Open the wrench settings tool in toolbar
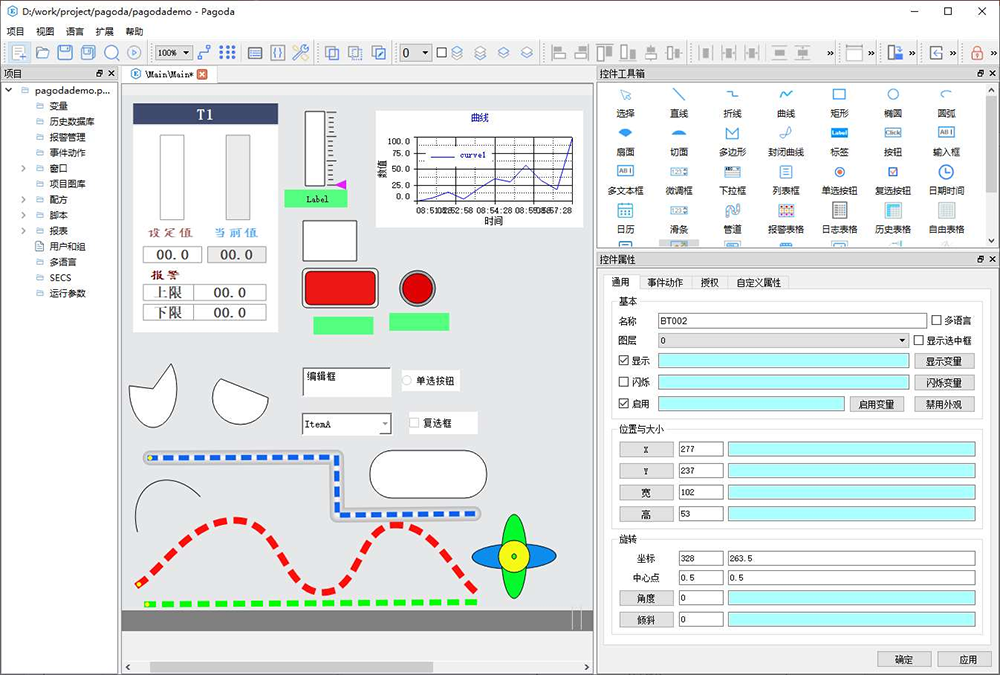This screenshot has width=1000, height=675. coord(300,52)
